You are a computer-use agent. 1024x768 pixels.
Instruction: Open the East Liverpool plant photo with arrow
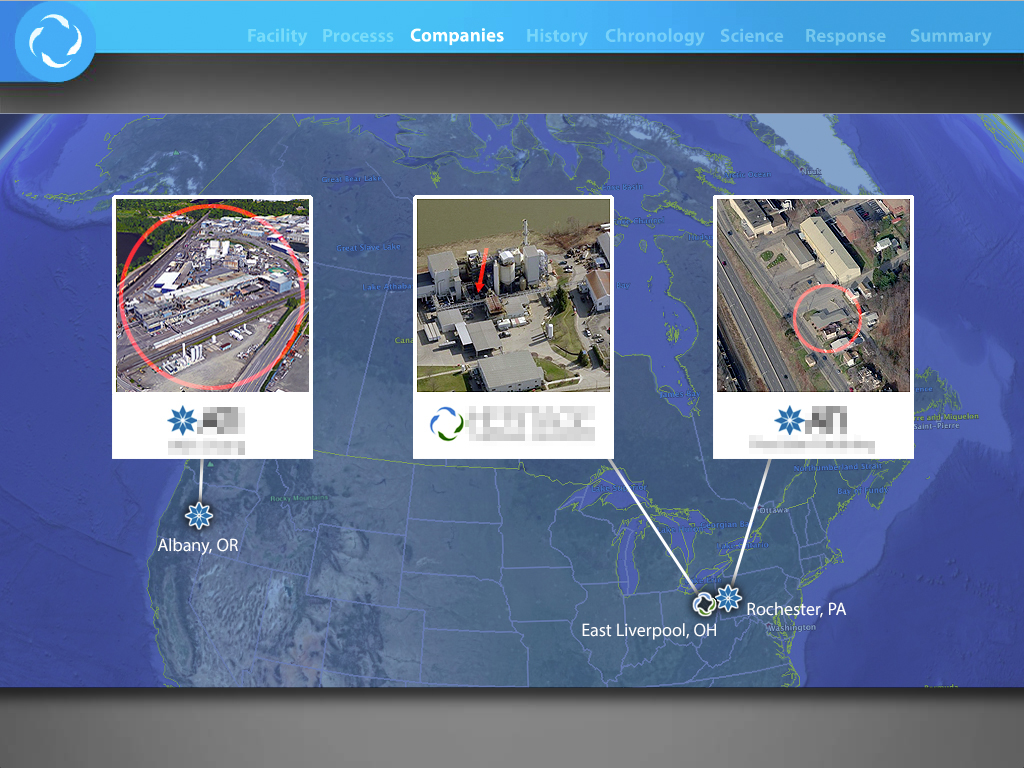pyautogui.click(x=513, y=295)
